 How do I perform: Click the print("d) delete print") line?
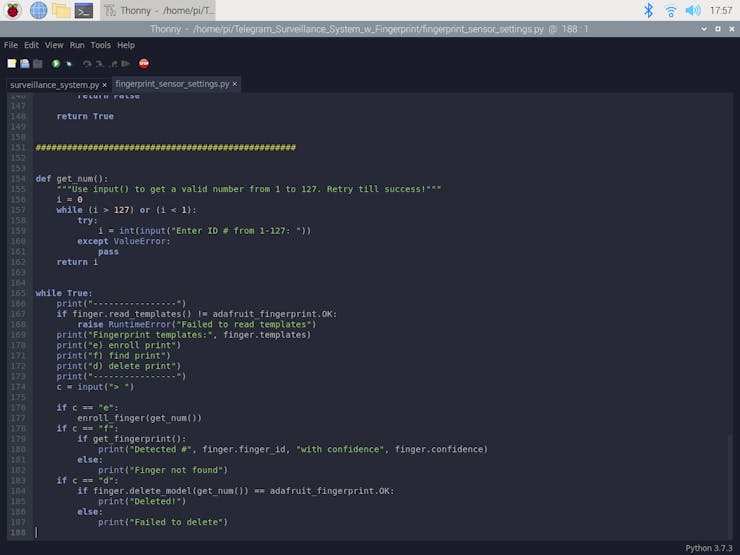(x=118, y=366)
